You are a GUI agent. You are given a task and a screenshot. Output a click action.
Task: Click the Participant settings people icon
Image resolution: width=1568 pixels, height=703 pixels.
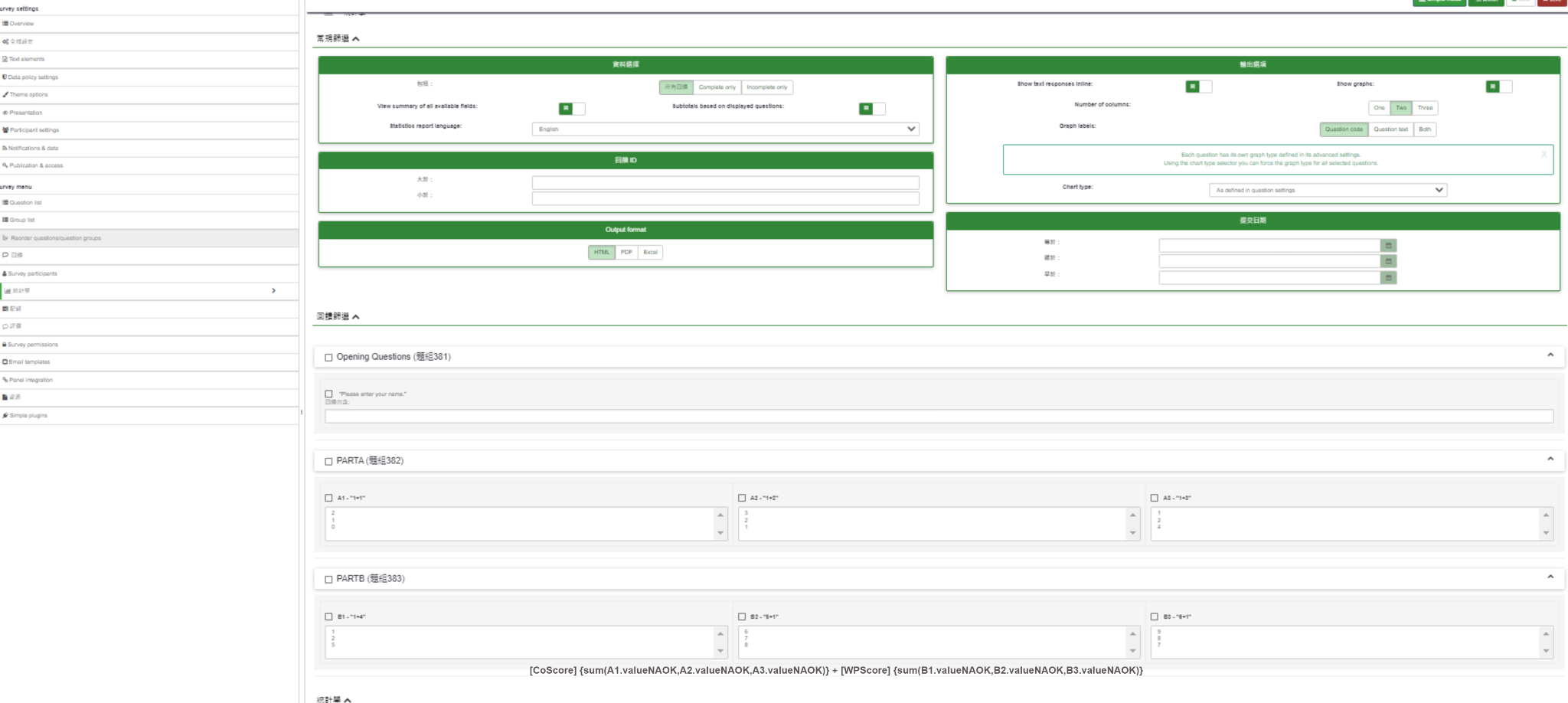(x=5, y=130)
